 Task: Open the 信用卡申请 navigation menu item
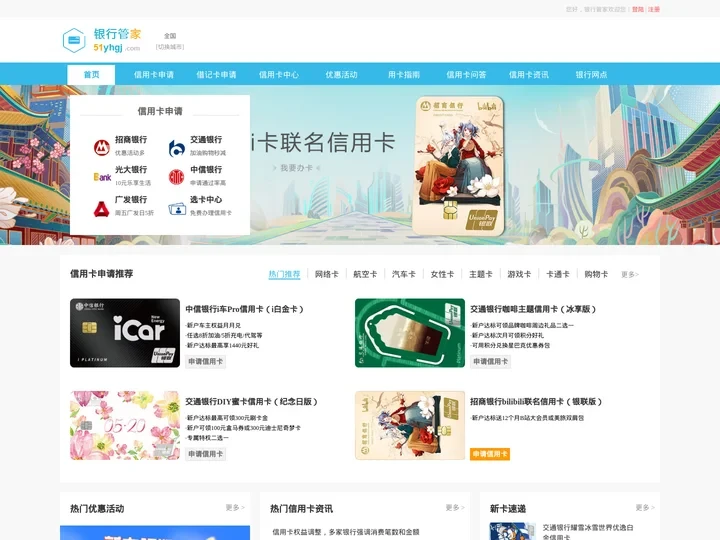(154, 74)
